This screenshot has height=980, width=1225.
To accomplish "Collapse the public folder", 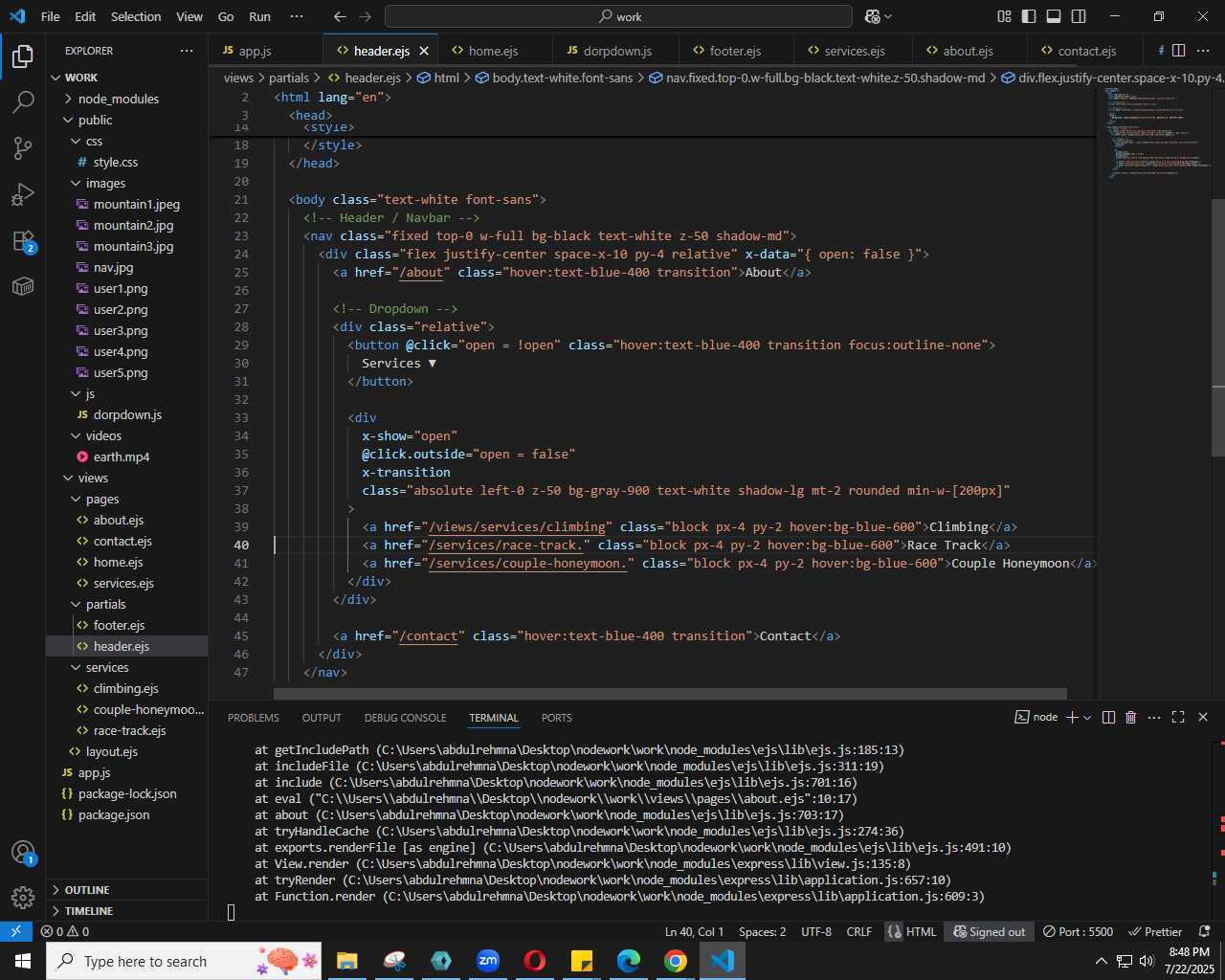I will 96,120.
